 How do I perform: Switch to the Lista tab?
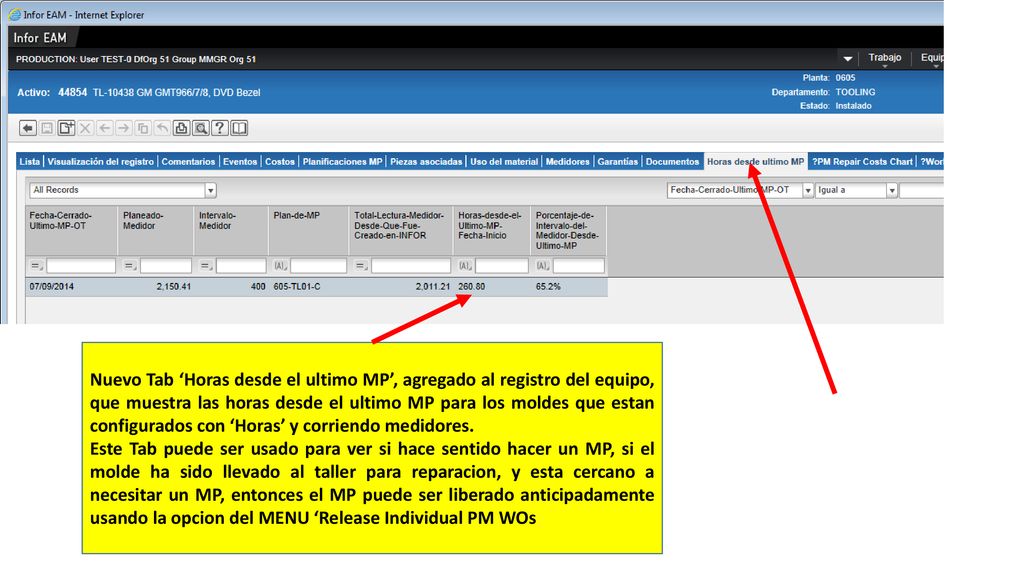pos(29,161)
